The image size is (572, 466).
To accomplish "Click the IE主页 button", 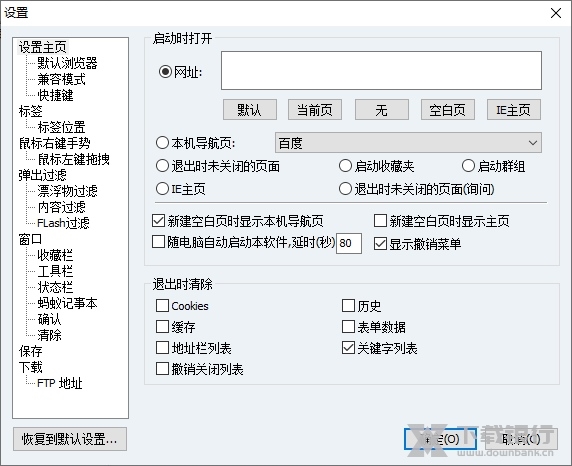I will click(514, 109).
